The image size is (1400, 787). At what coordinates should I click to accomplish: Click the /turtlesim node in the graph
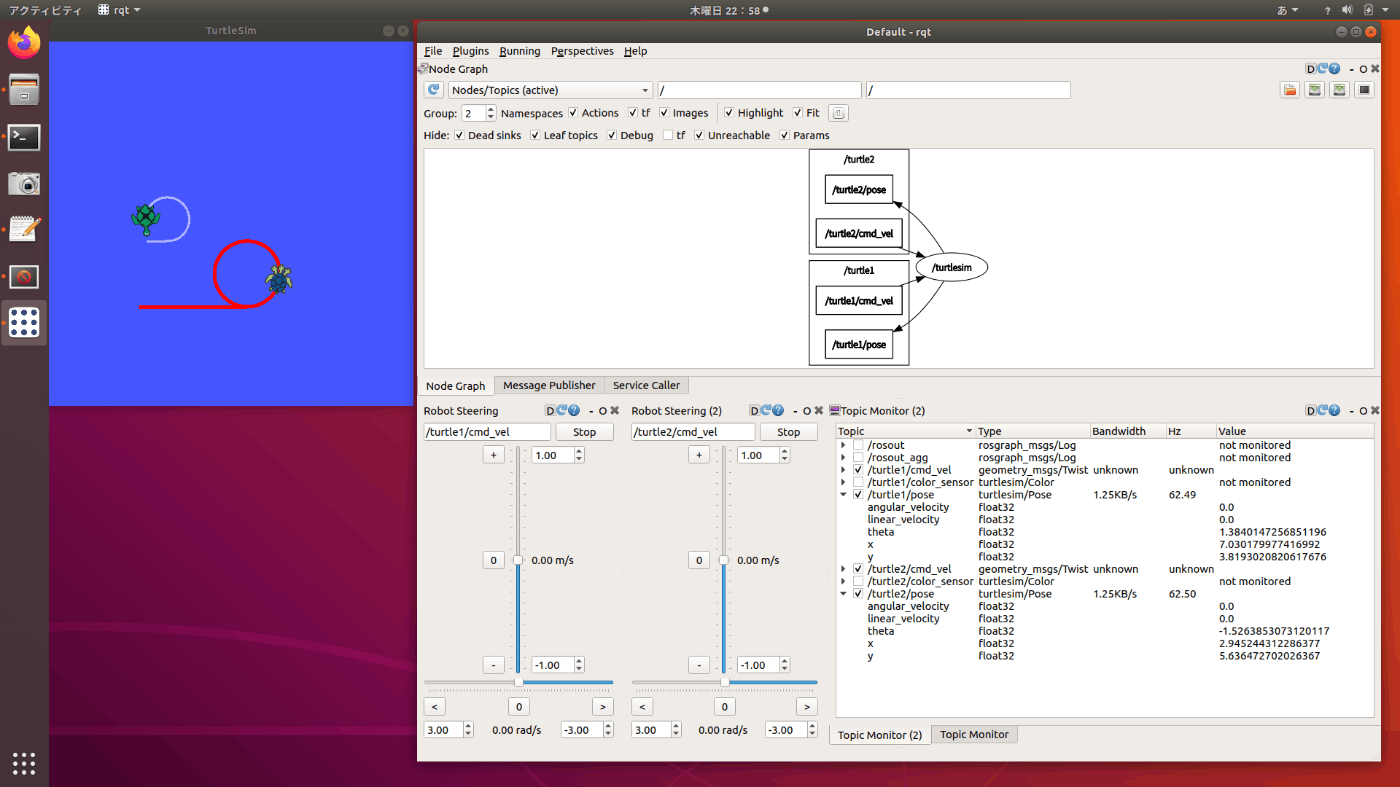(x=951, y=267)
